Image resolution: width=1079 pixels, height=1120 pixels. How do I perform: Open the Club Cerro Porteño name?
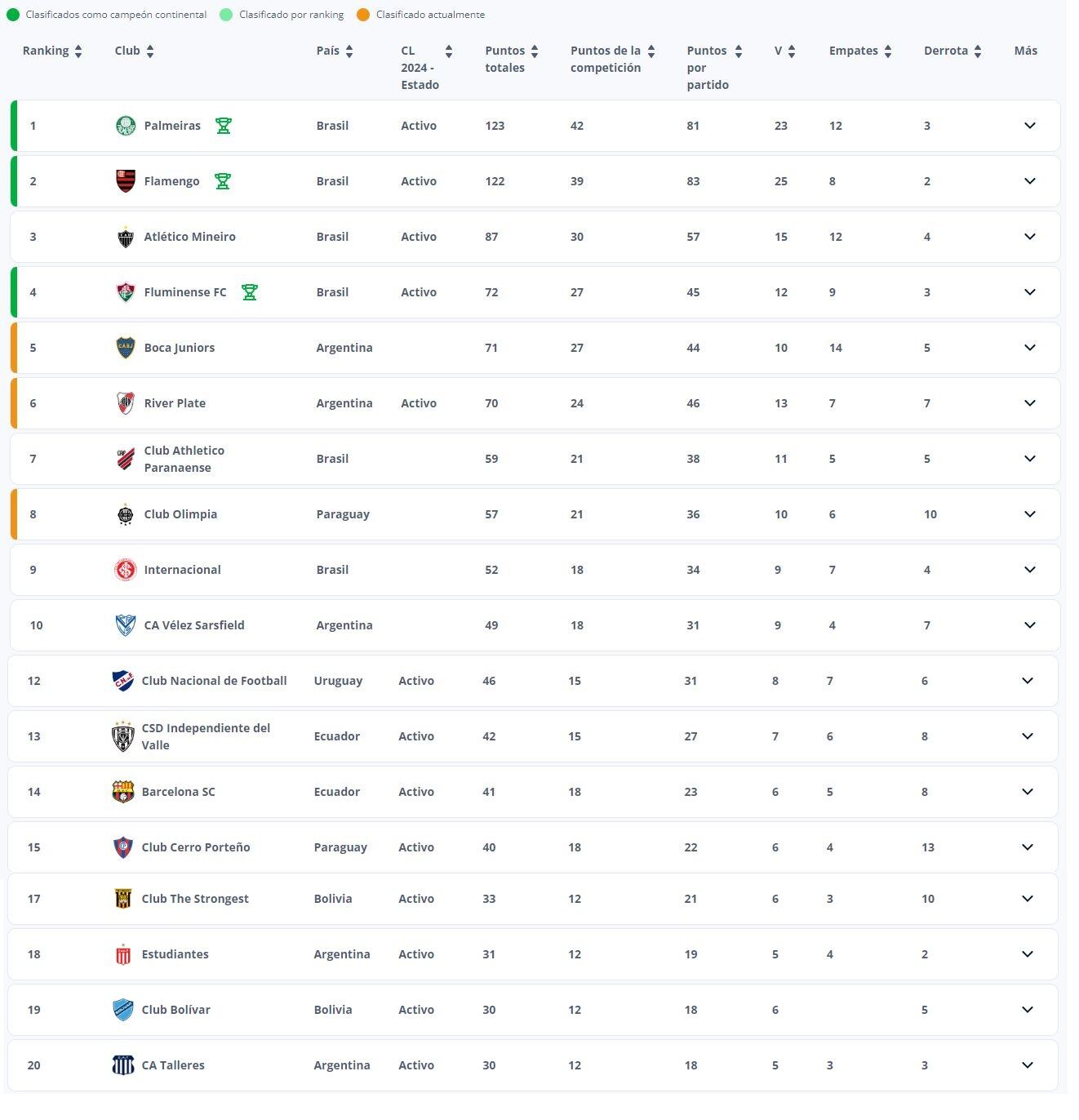tap(196, 847)
